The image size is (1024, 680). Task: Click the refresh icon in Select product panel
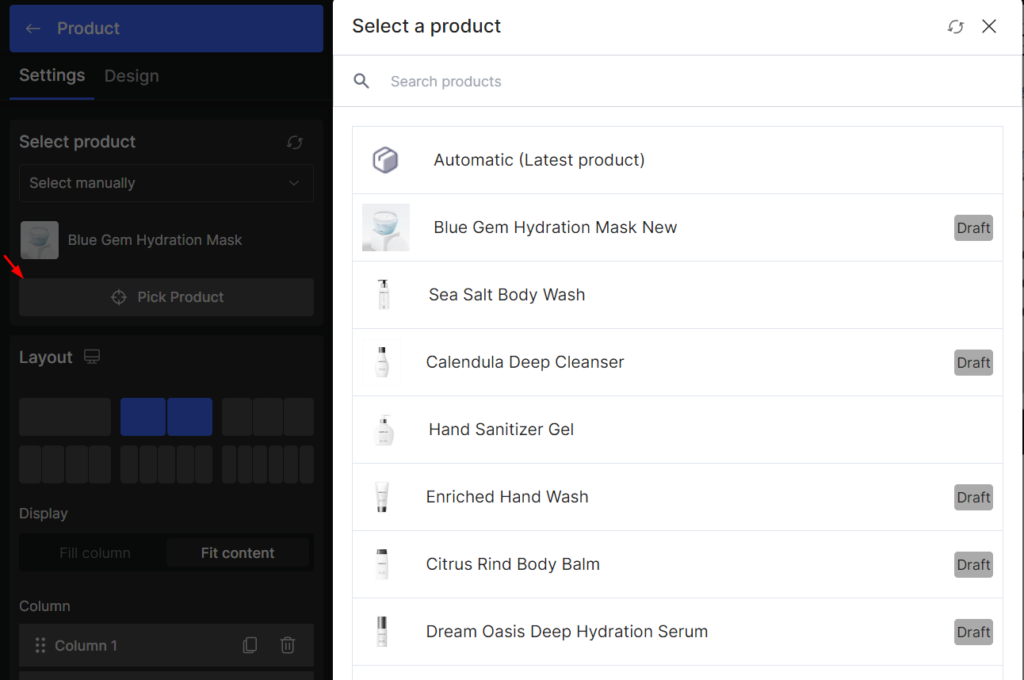pyautogui.click(x=294, y=142)
